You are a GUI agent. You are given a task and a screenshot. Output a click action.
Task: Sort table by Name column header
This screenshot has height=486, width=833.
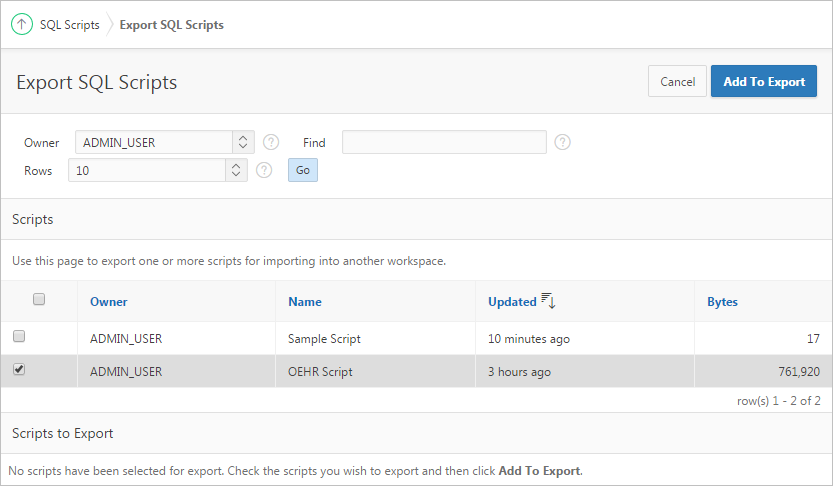click(305, 301)
